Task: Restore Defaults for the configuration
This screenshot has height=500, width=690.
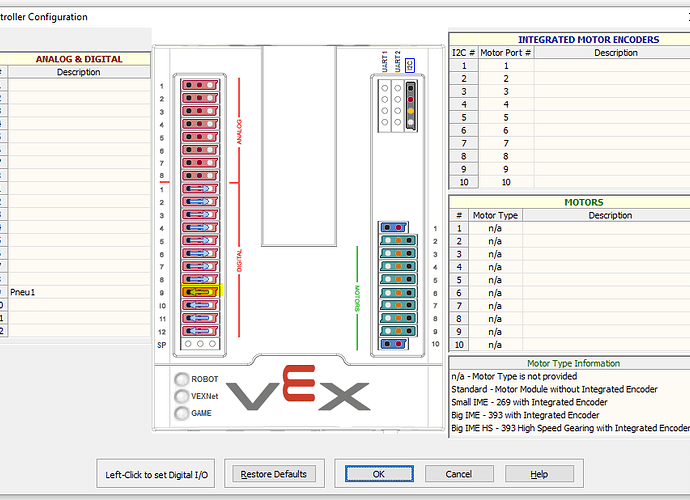Action: [274, 474]
